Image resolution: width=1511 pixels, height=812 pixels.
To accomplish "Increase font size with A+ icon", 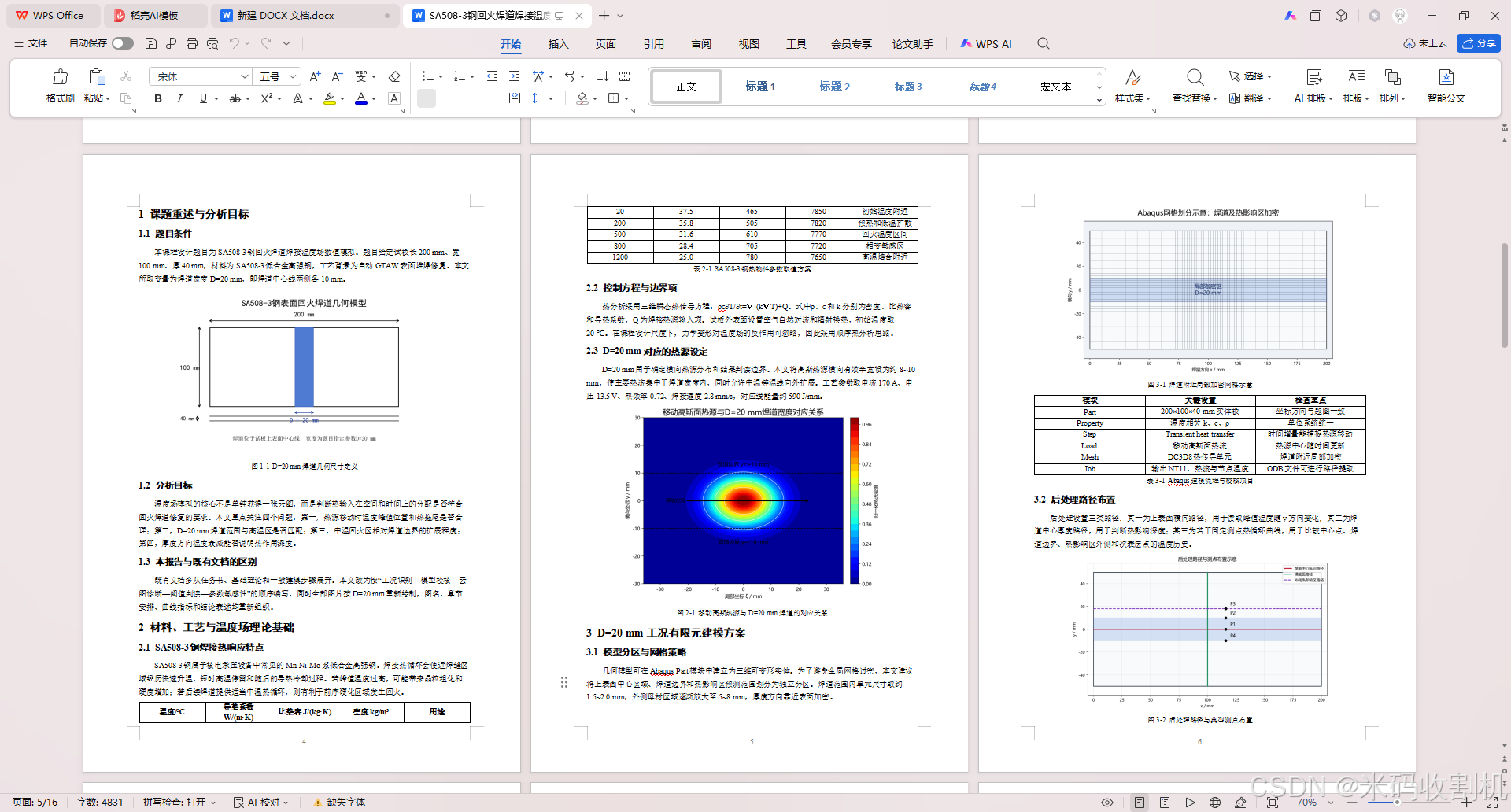I will (x=315, y=76).
